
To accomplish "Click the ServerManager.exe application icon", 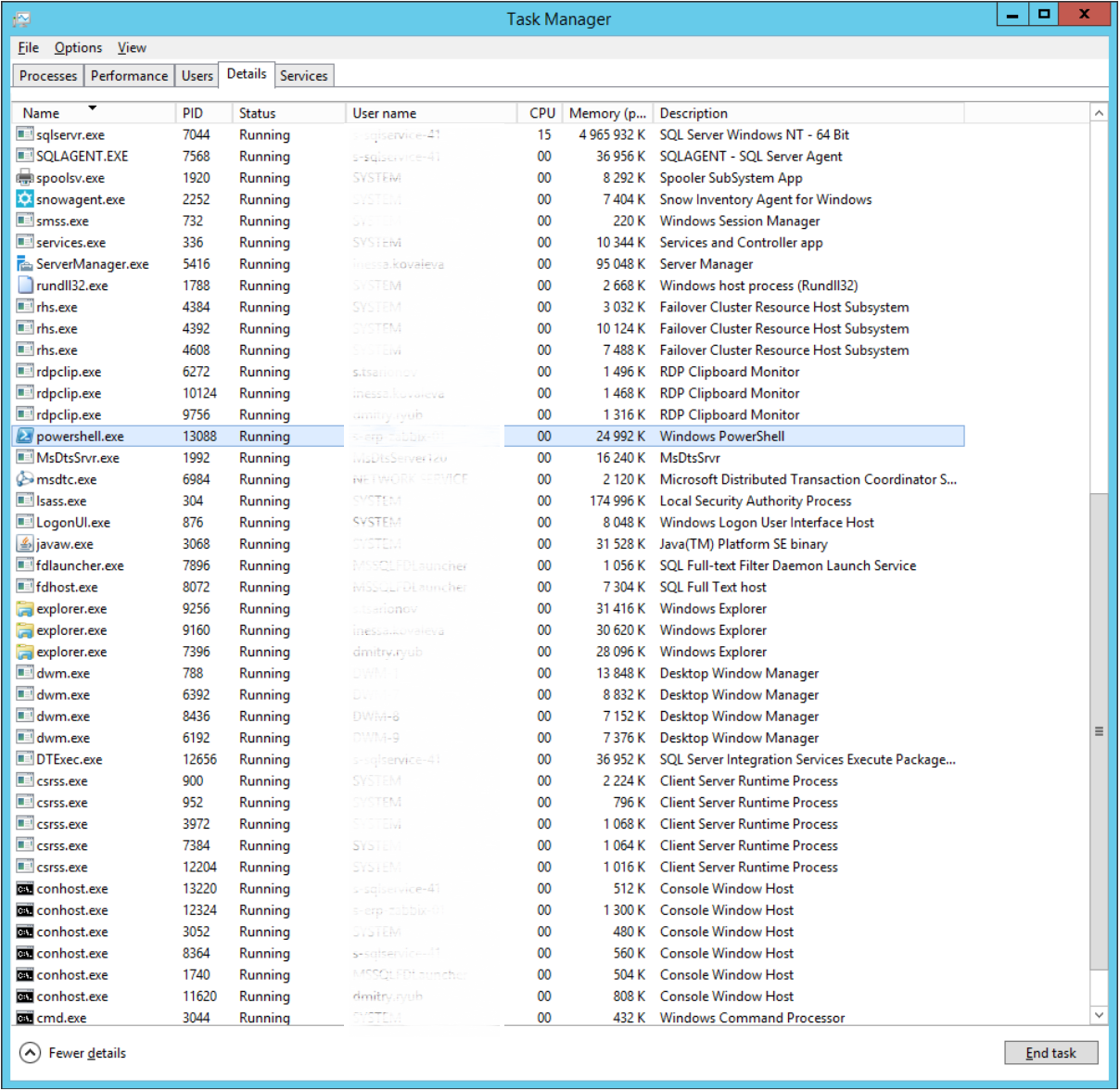I will [26, 263].
